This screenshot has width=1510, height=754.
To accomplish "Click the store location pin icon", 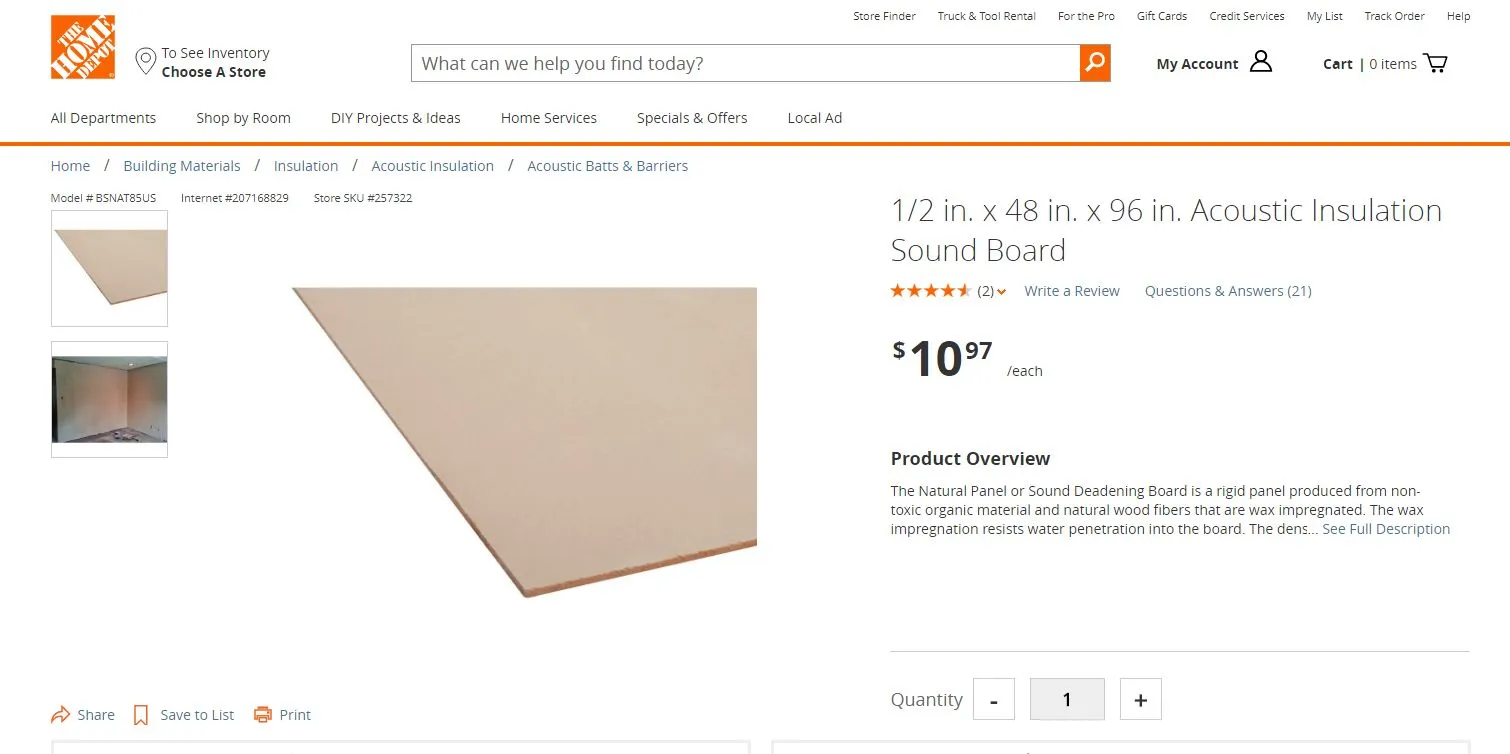I will click(145, 60).
